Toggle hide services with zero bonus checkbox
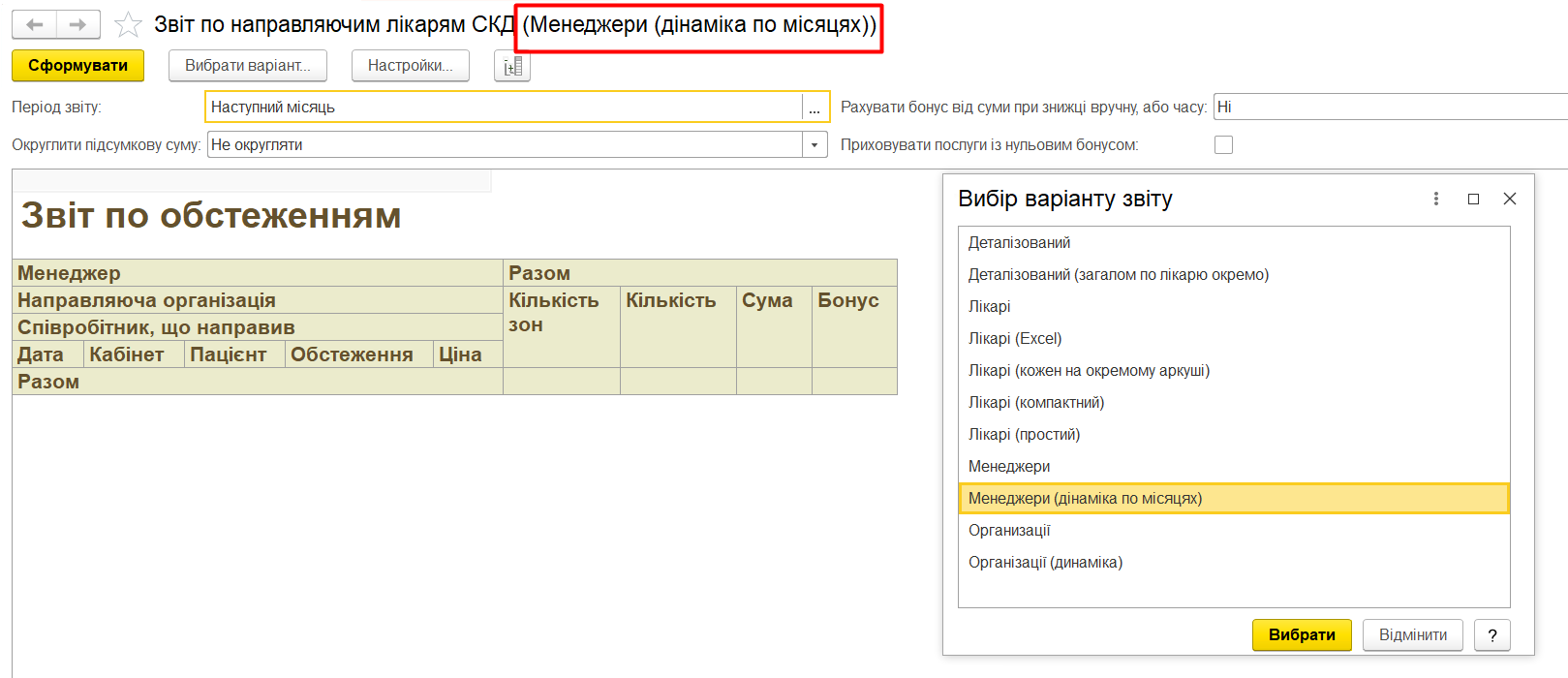This screenshot has height=678, width=1568. pyautogui.click(x=1224, y=145)
